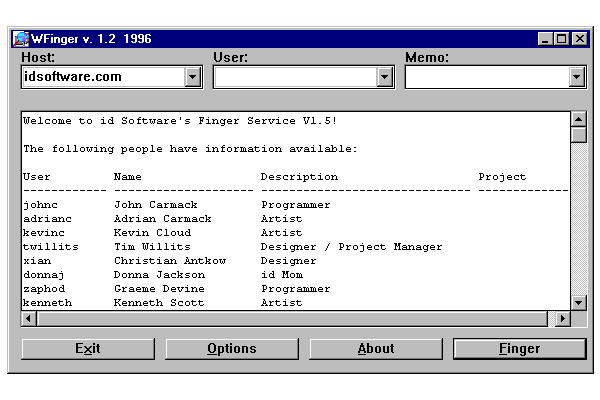Viewport: 600px width, 400px height.
Task: Focus the empty User input field
Action: pyautogui.click(x=294, y=77)
